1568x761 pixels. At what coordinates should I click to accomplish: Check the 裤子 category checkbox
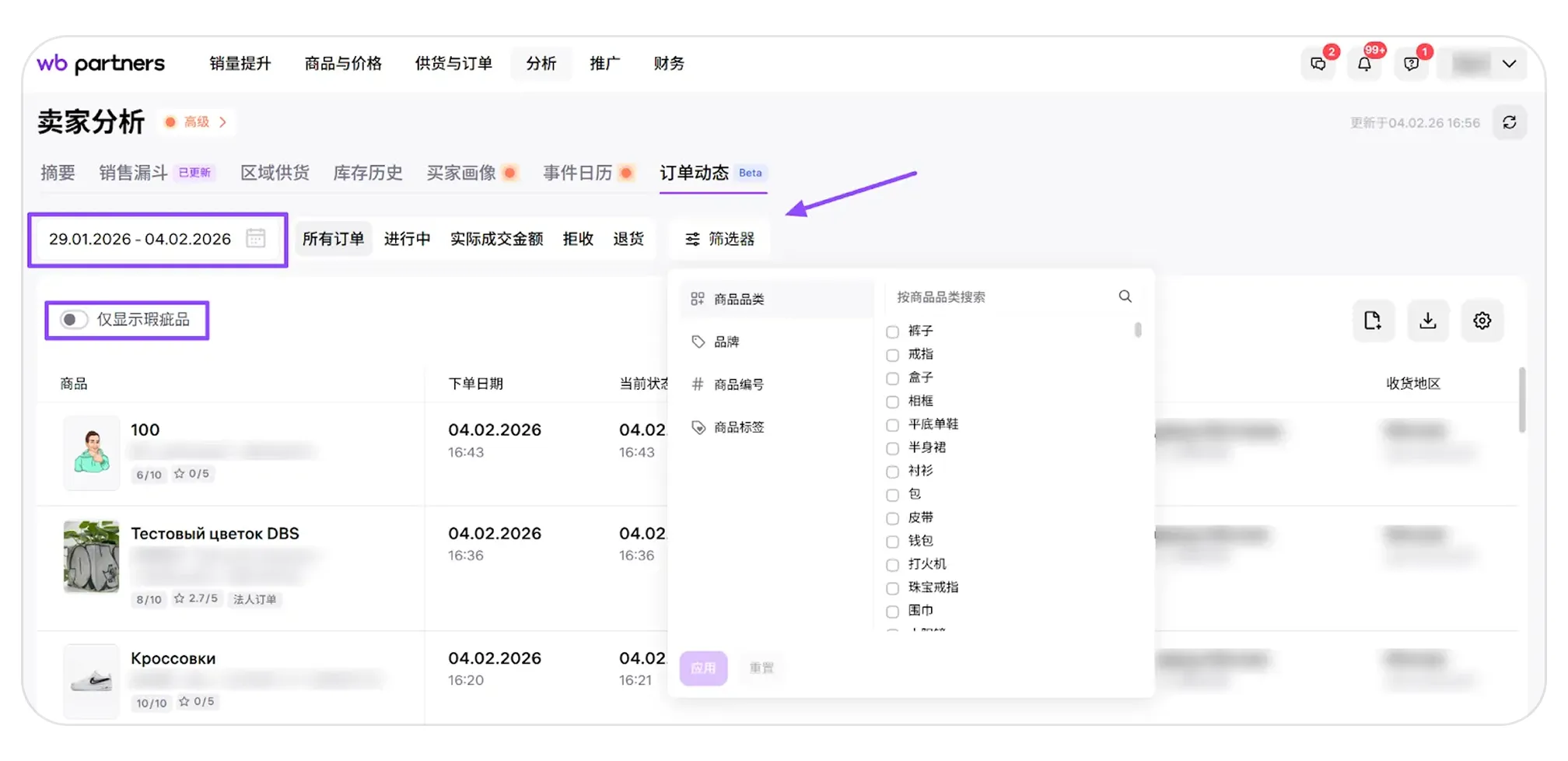click(x=893, y=332)
